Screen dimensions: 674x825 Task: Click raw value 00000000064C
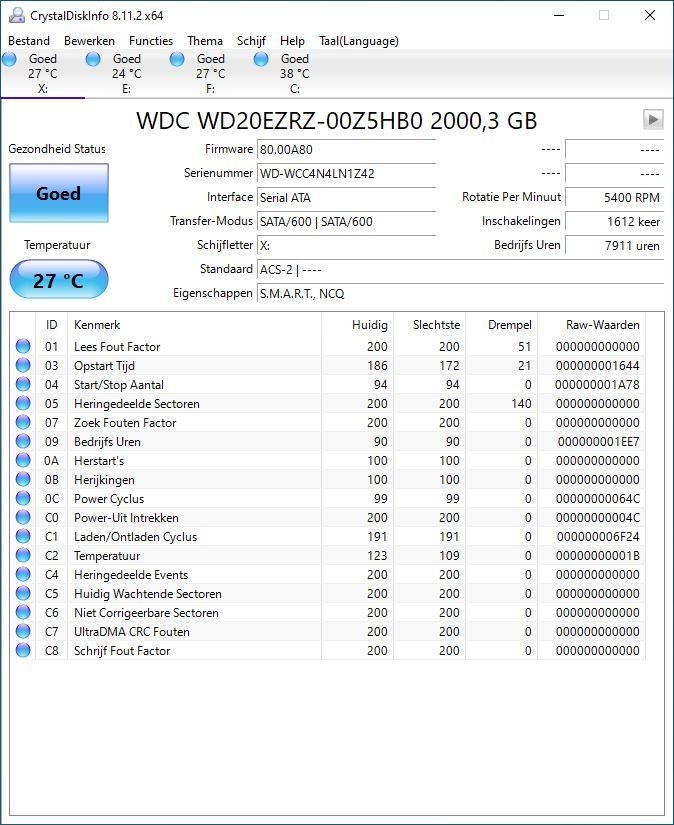[597, 498]
